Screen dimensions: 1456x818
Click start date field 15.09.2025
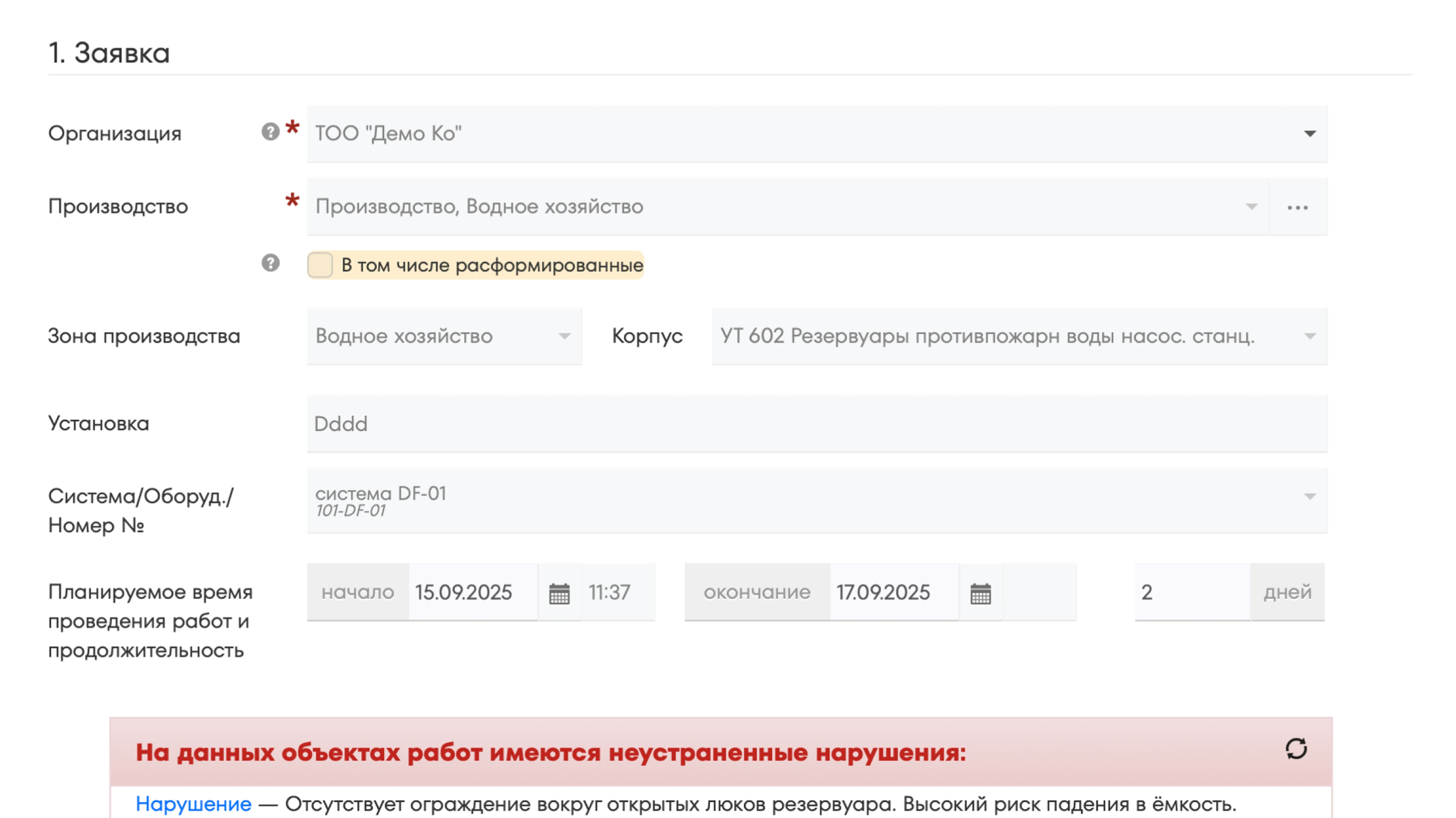pyautogui.click(x=472, y=592)
